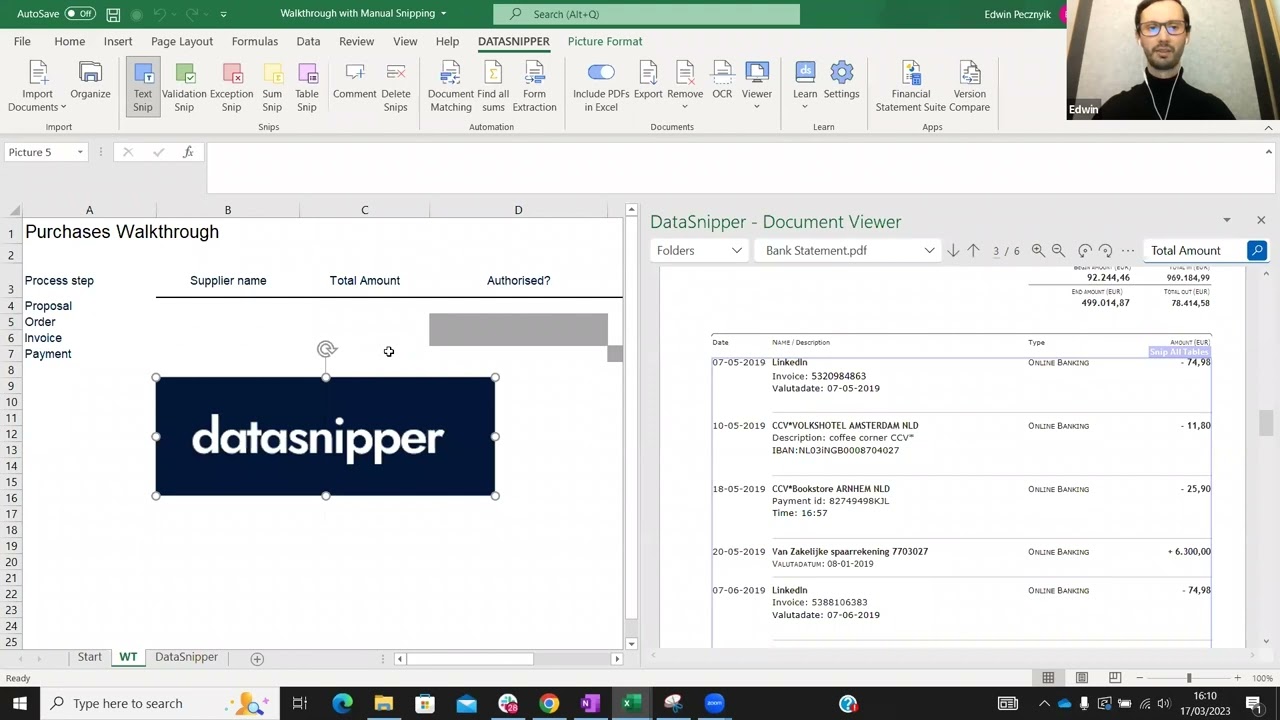1280x720 pixels.
Task: Open the Folders dropdown
Action: 699,251
